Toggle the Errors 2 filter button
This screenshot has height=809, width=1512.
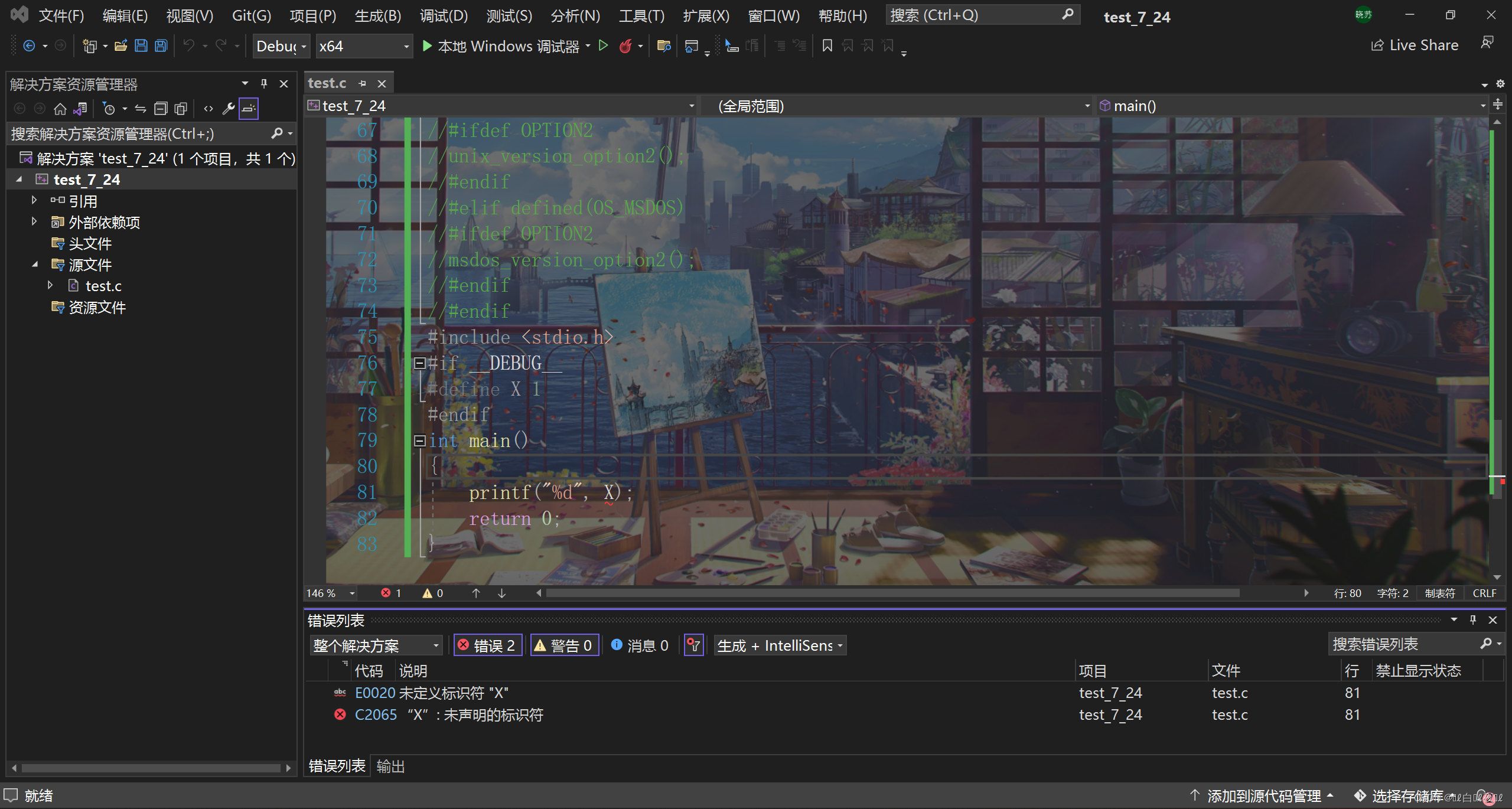pos(488,645)
